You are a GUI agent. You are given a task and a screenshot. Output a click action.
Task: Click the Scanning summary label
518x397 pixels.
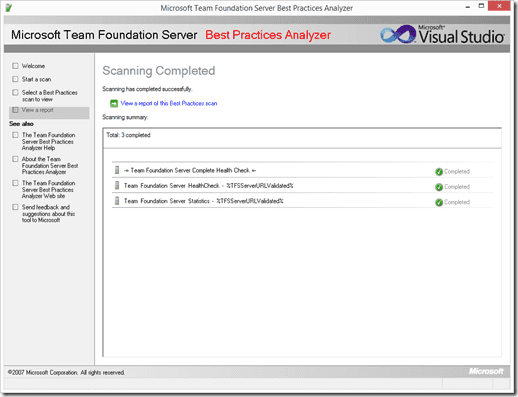pyautogui.click(x=125, y=117)
